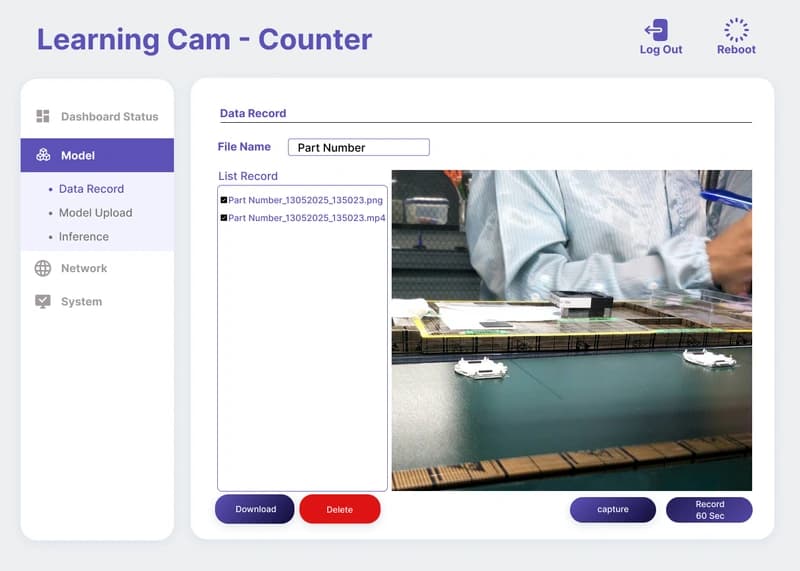Click the Log Out label
800x571 pixels.
click(x=661, y=49)
